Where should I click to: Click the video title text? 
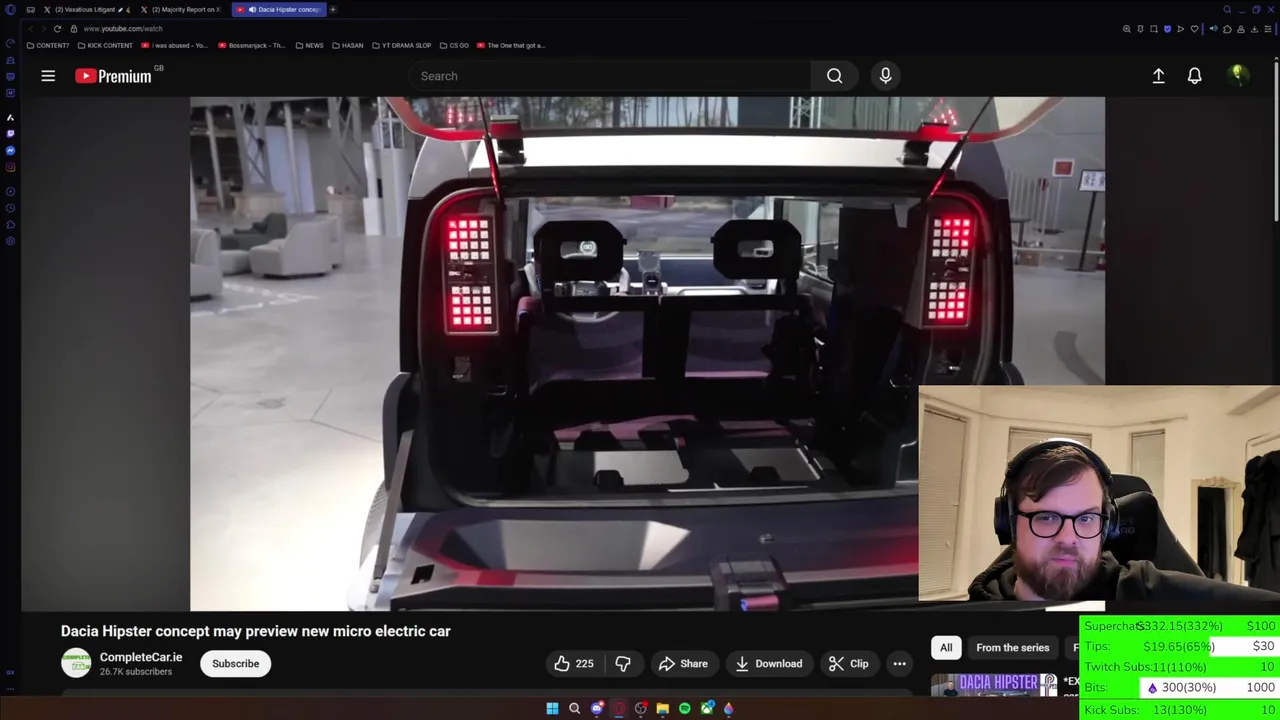pyautogui.click(x=255, y=631)
